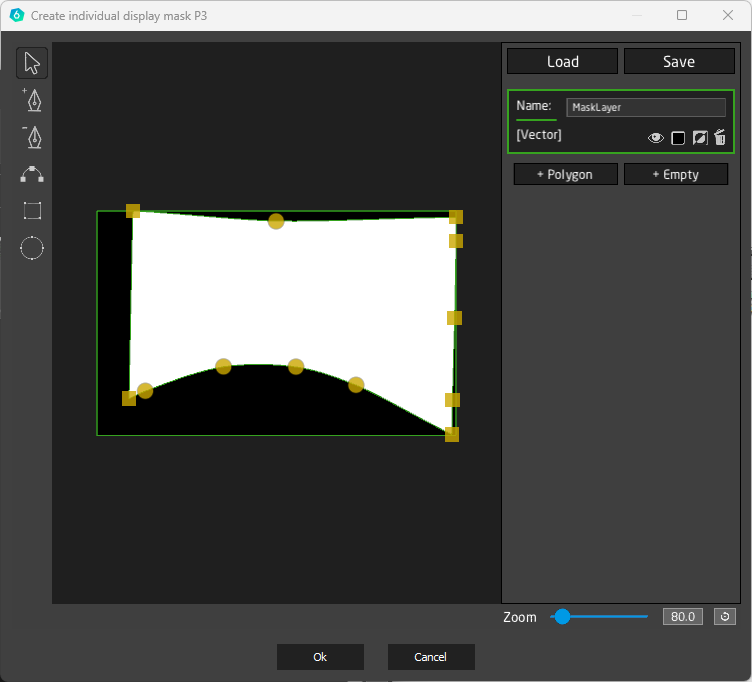The height and width of the screenshot is (682, 752).
Task: Select the curve point conversion tool
Action: coord(32,175)
